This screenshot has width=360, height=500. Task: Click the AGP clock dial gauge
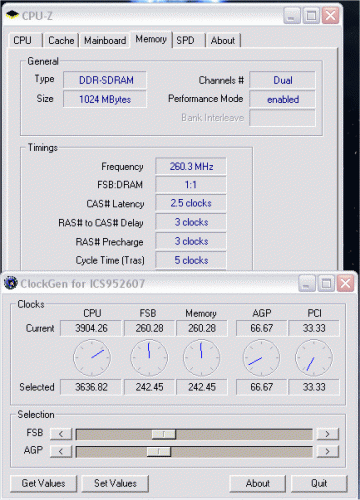point(262,357)
